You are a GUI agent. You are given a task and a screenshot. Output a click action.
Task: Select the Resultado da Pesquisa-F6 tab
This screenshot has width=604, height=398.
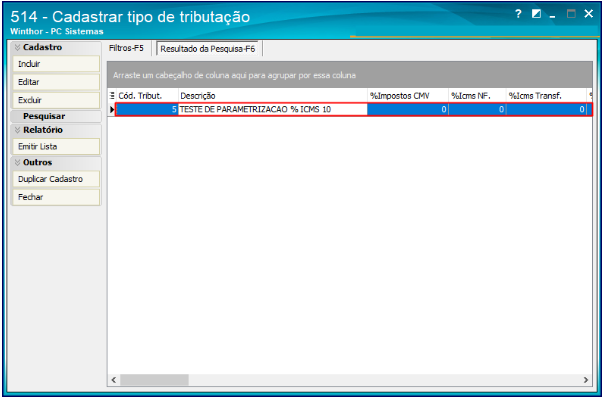(x=208, y=49)
